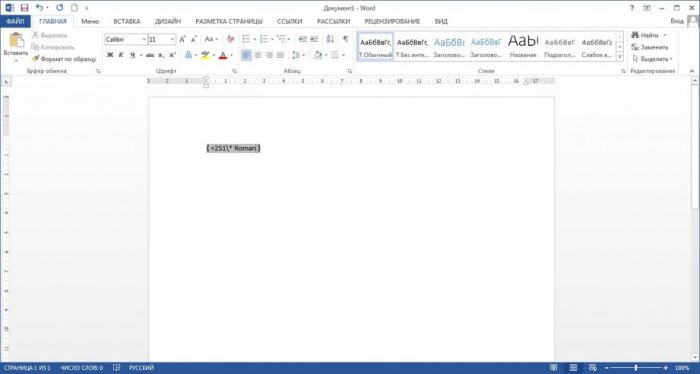Open the font size dropdown (11)

click(172, 39)
